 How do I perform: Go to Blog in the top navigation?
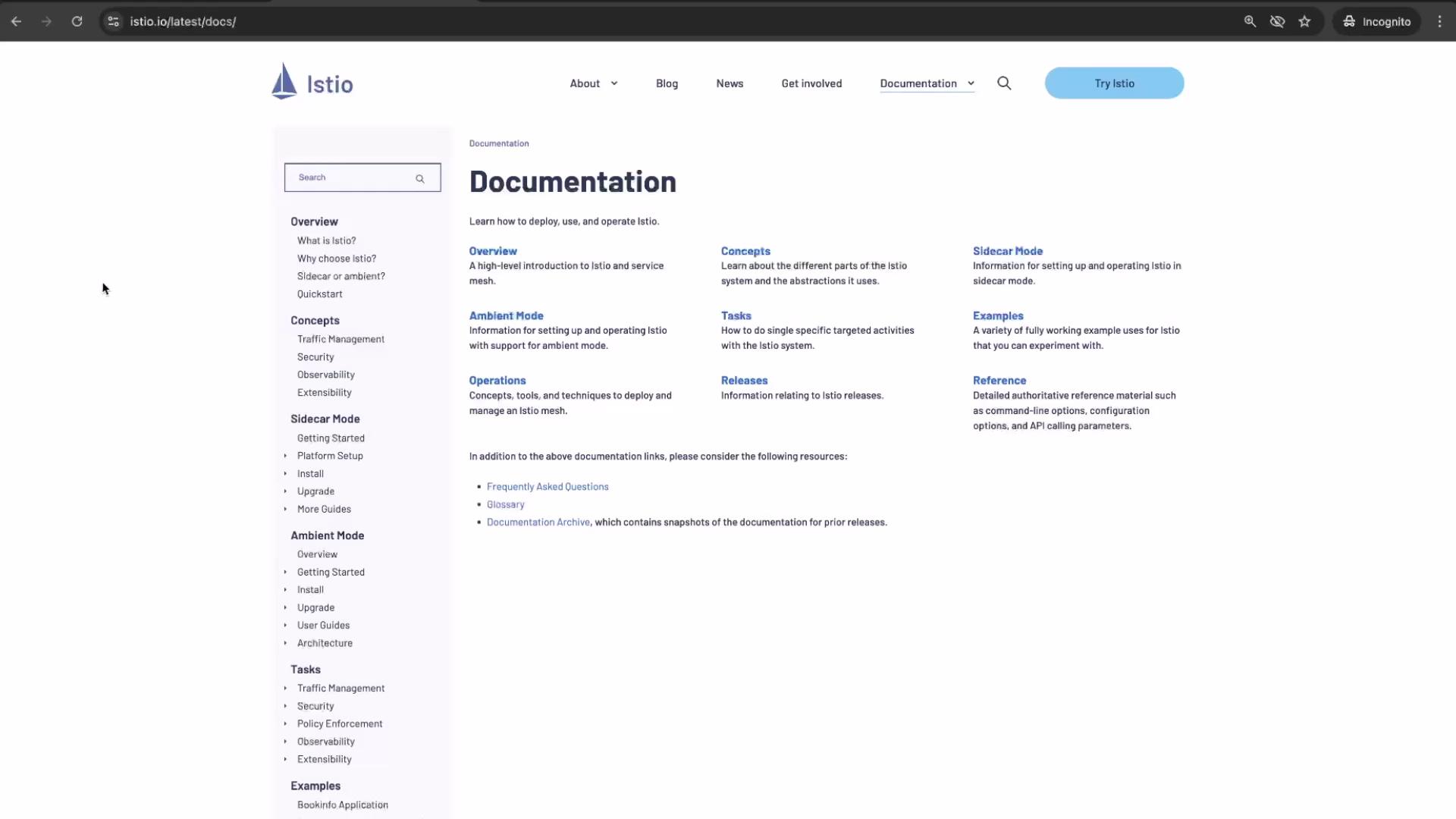click(667, 83)
